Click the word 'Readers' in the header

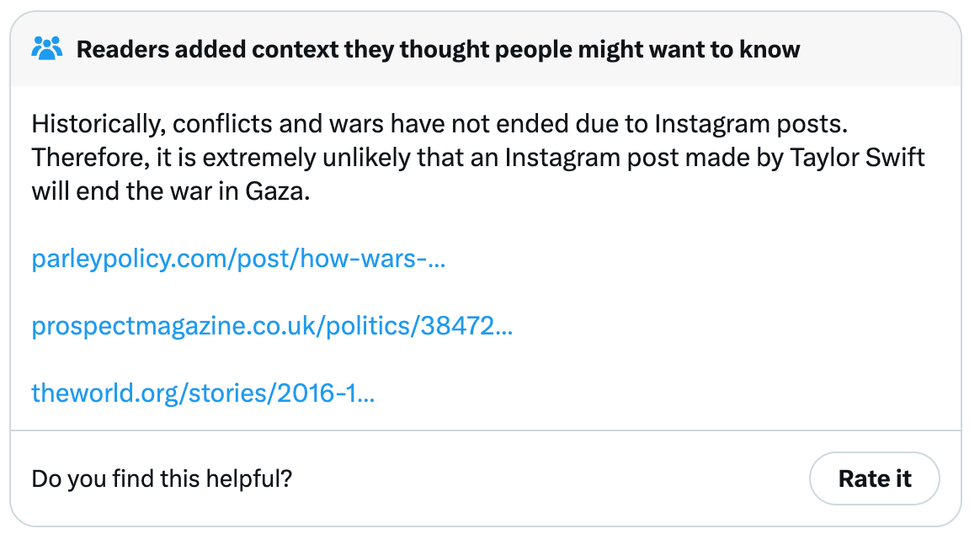tap(120, 49)
